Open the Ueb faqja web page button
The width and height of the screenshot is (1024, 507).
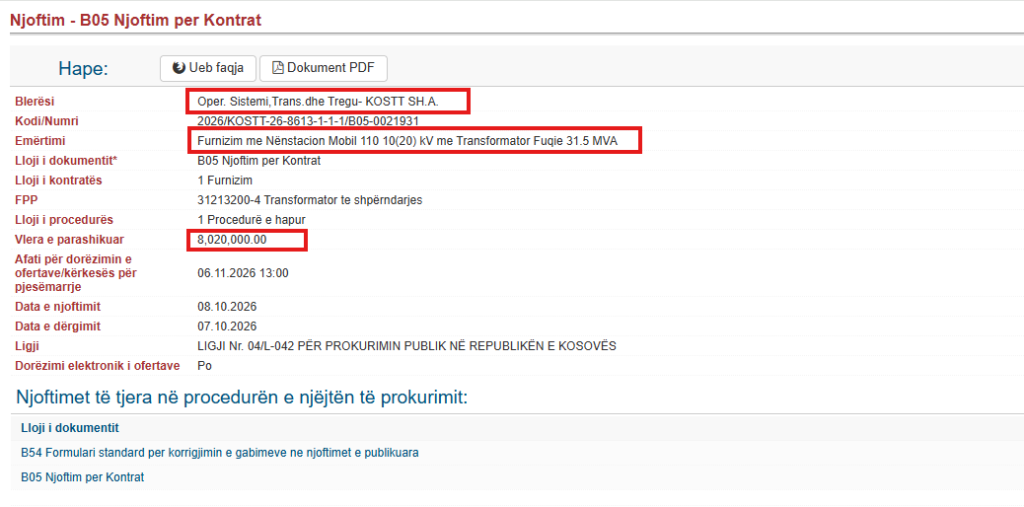tap(208, 68)
